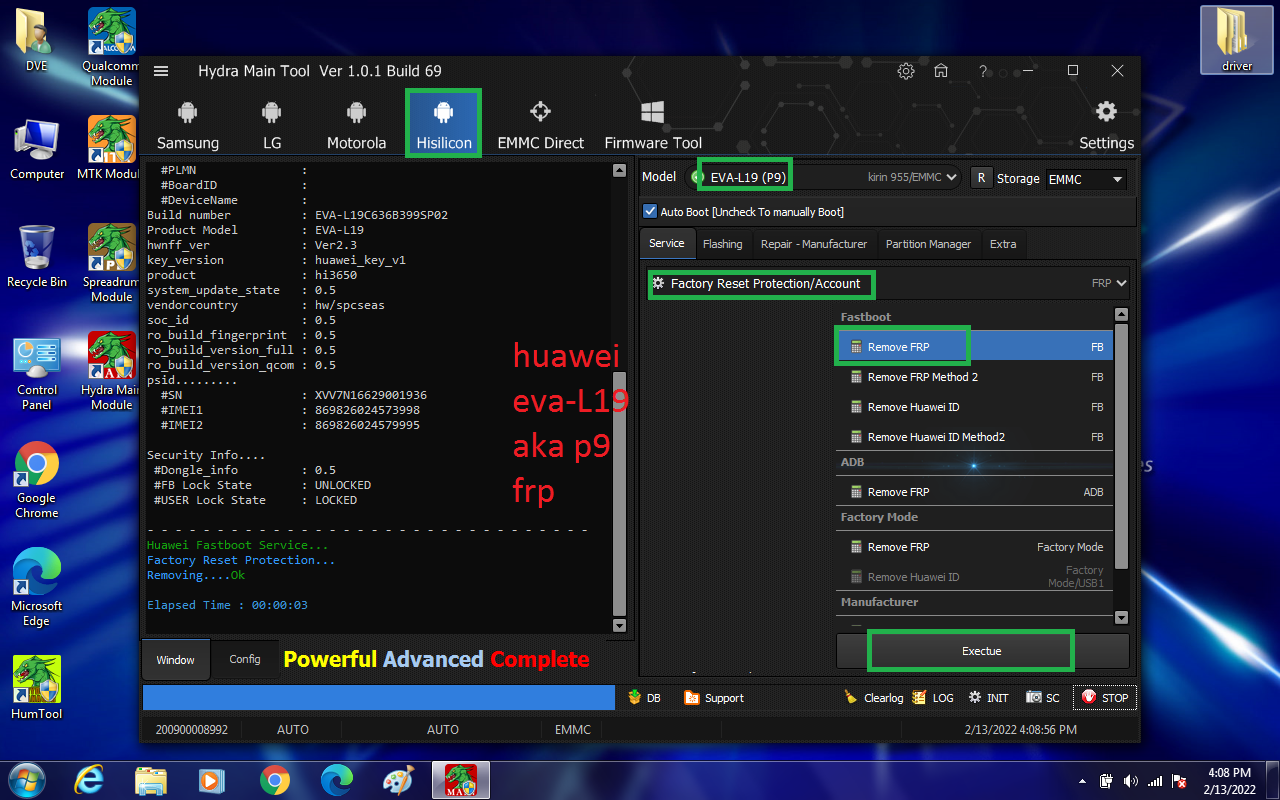This screenshot has width=1280, height=800.
Task: Switch to the Partition Manager tab
Action: pyautogui.click(x=928, y=244)
